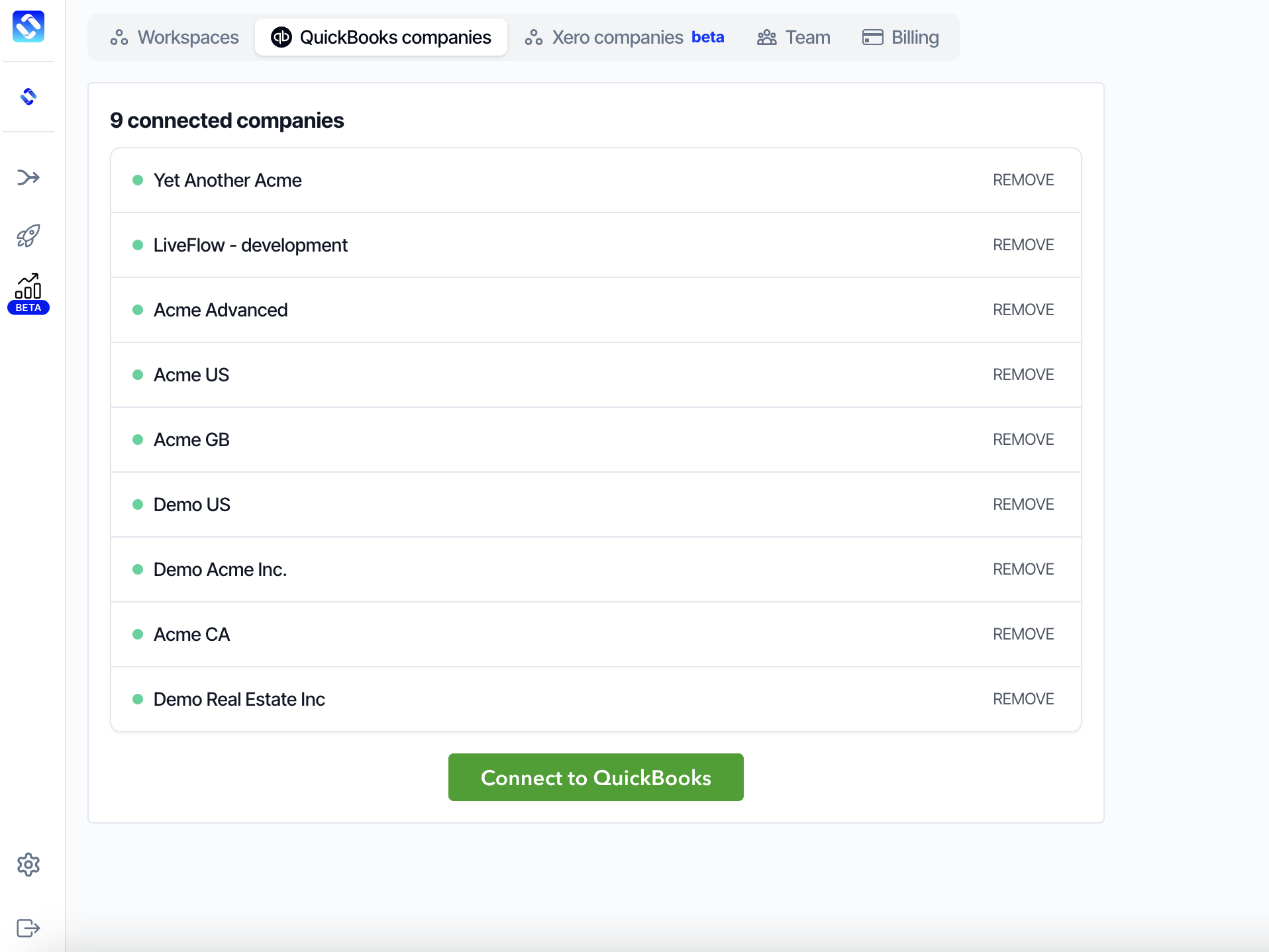Click green status dot beside Demo Real Estate Inc
This screenshot has width=1269, height=952.
[138, 699]
